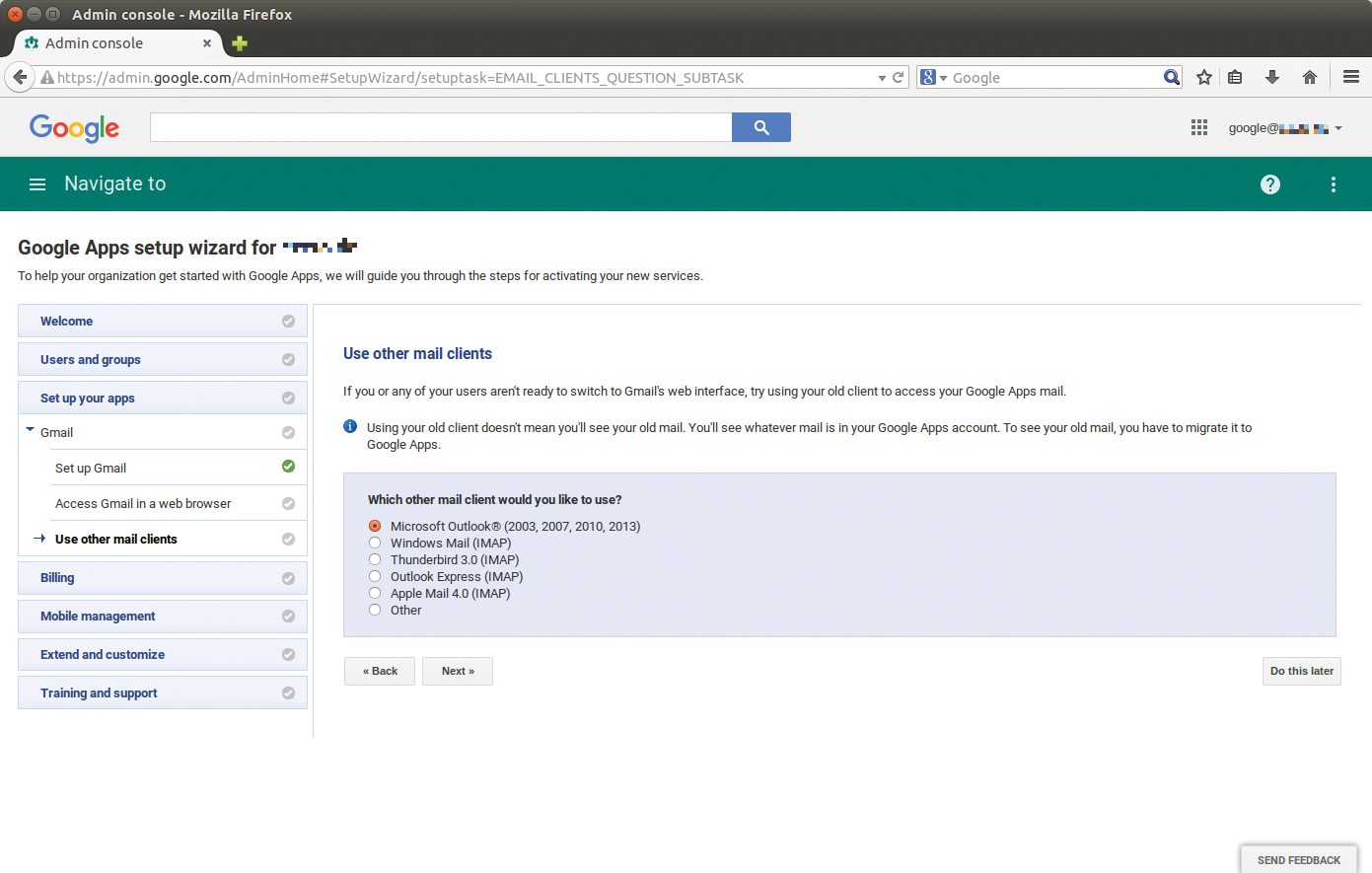Select Microsoft Outlook radio option

click(x=375, y=526)
